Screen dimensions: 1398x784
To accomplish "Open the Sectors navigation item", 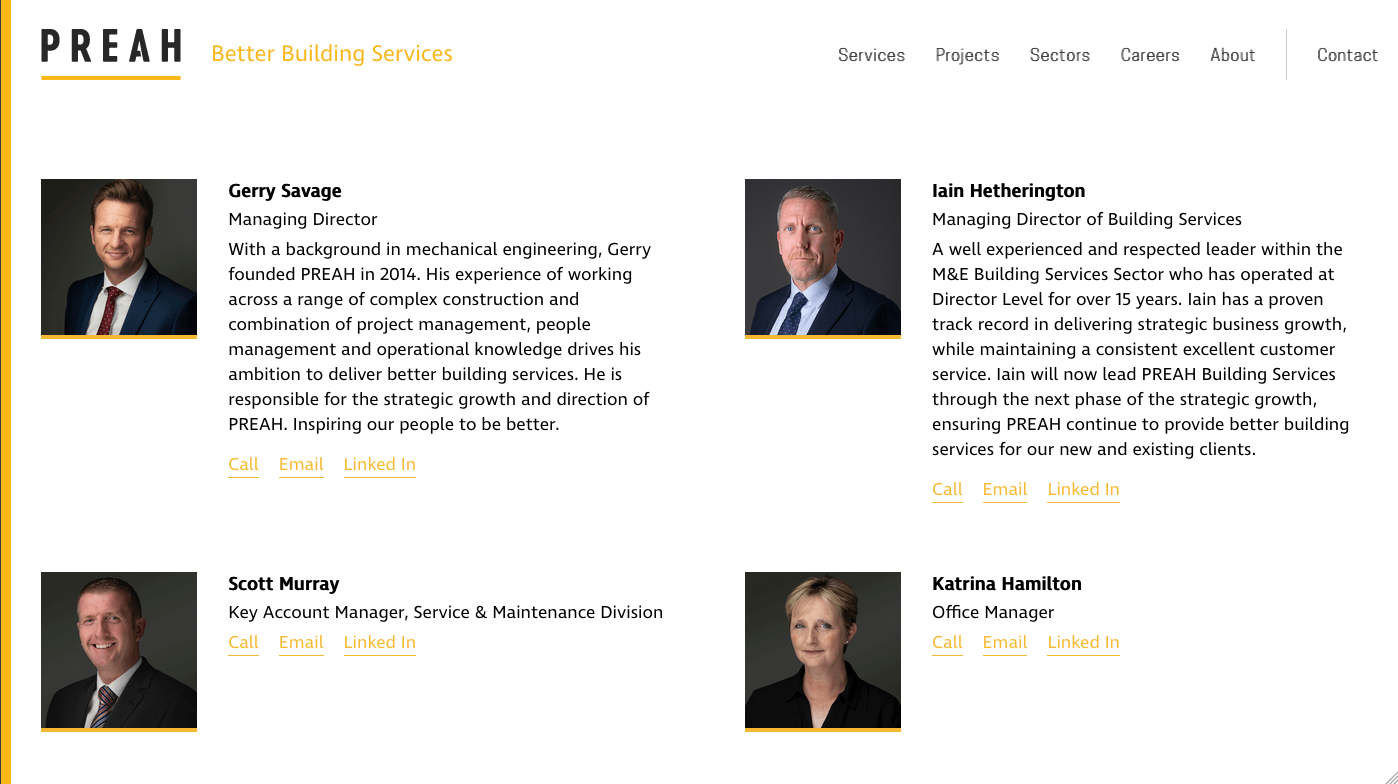I will (1059, 55).
